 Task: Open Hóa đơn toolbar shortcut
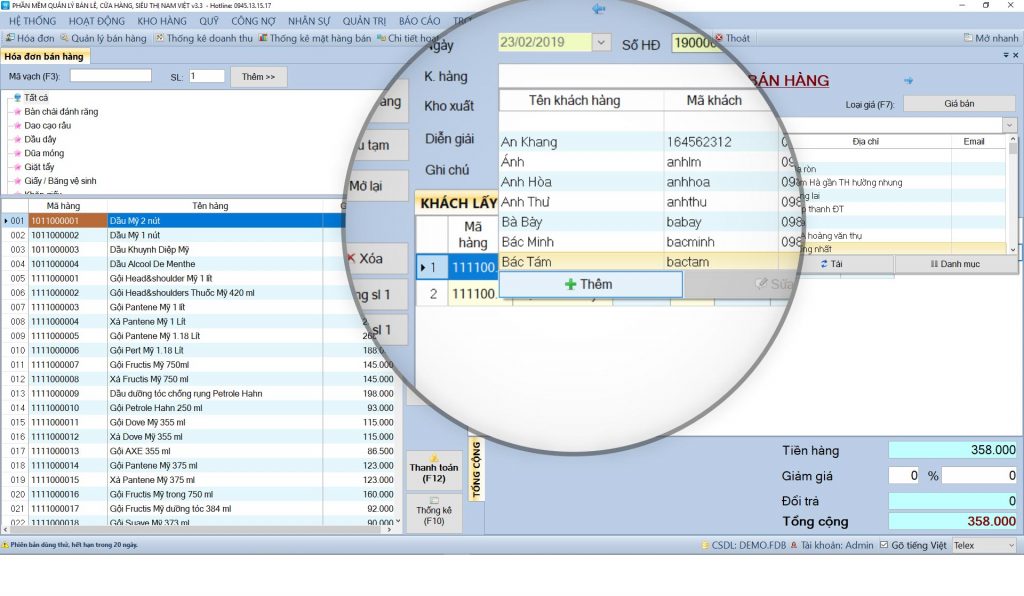pyautogui.click(x=29, y=38)
